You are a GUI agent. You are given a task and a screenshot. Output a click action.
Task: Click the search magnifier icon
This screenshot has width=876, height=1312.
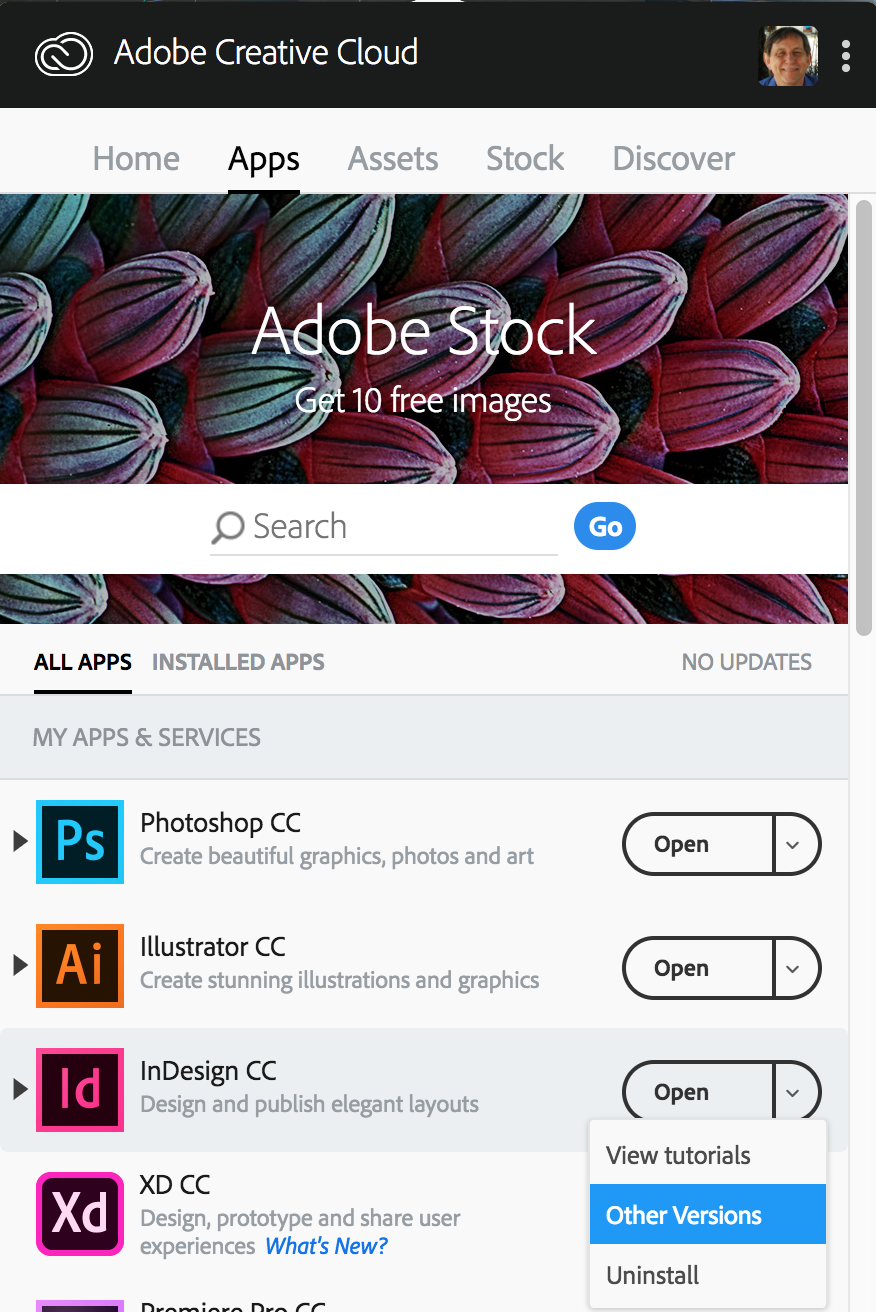[x=228, y=527]
